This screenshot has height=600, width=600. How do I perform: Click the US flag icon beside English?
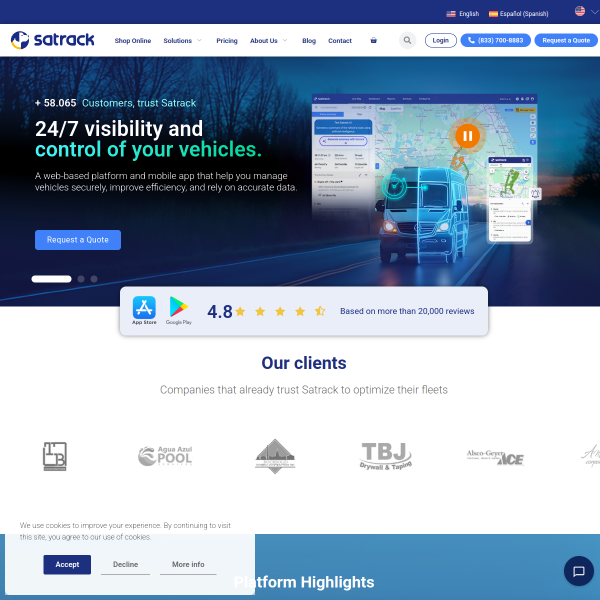(x=451, y=14)
